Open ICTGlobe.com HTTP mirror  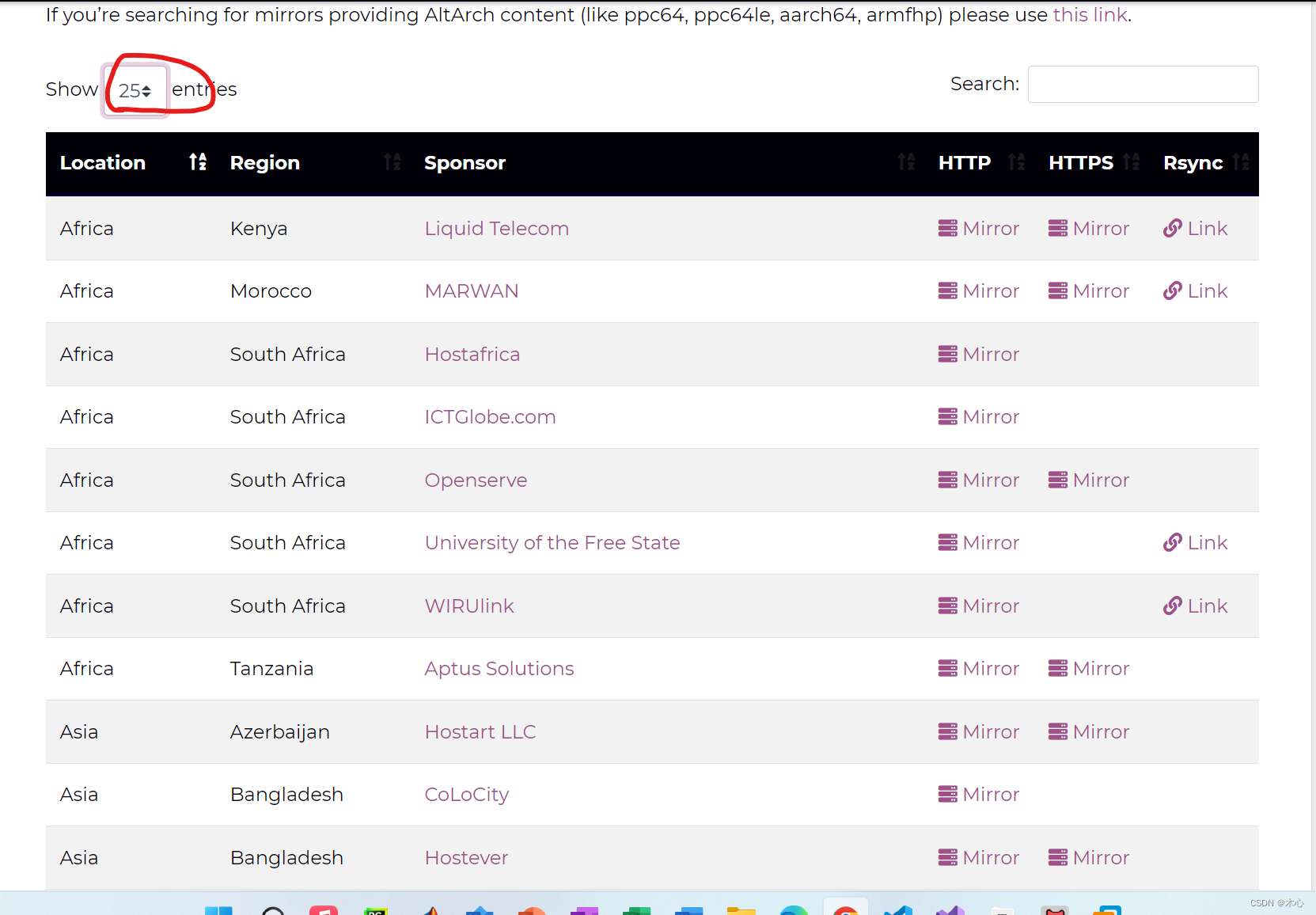click(x=978, y=417)
